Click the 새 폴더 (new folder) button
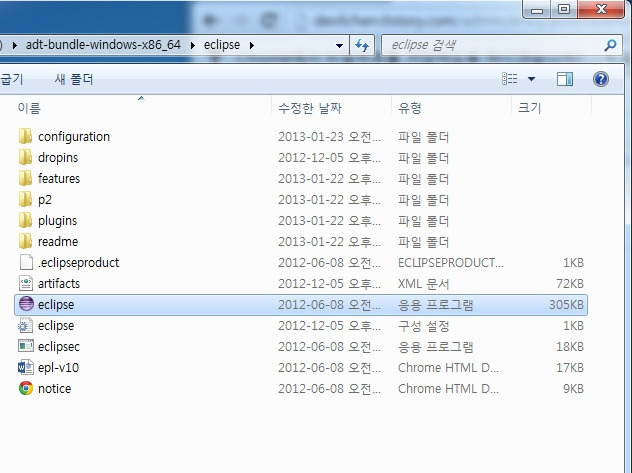Viewport: 632px width, 473px height. click(74, 79)
